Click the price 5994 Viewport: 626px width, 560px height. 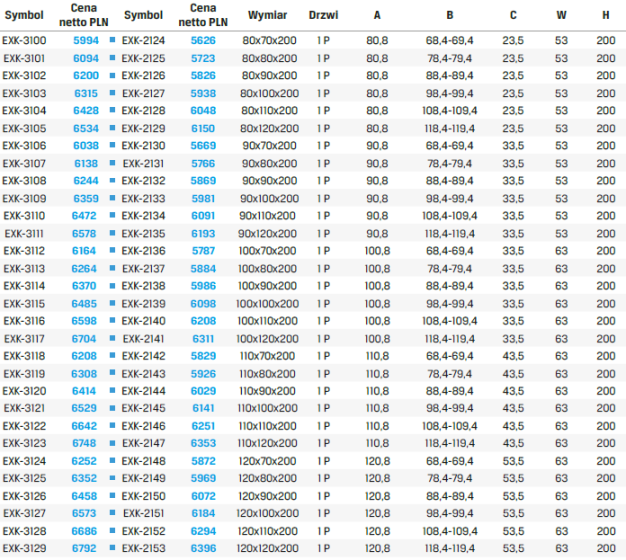86,40
